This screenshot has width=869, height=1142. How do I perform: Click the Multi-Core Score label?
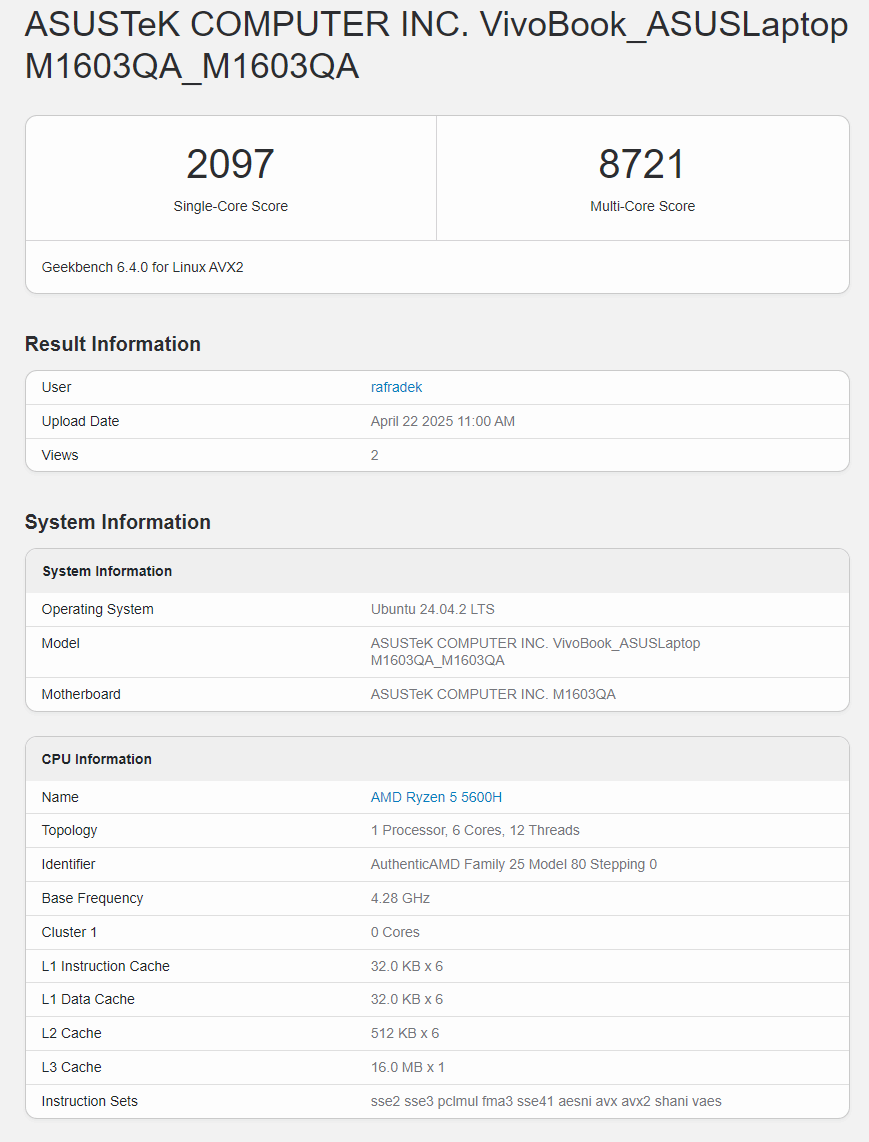[x=642, y=206]
